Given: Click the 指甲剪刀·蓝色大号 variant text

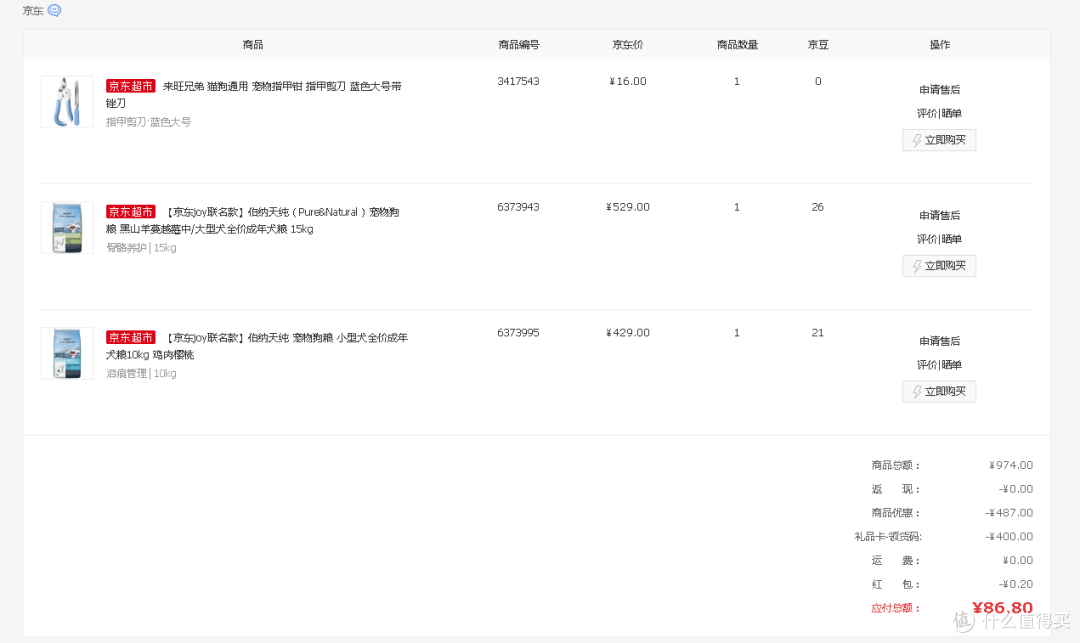Looking at the screenshot, I should click(148, 122).
